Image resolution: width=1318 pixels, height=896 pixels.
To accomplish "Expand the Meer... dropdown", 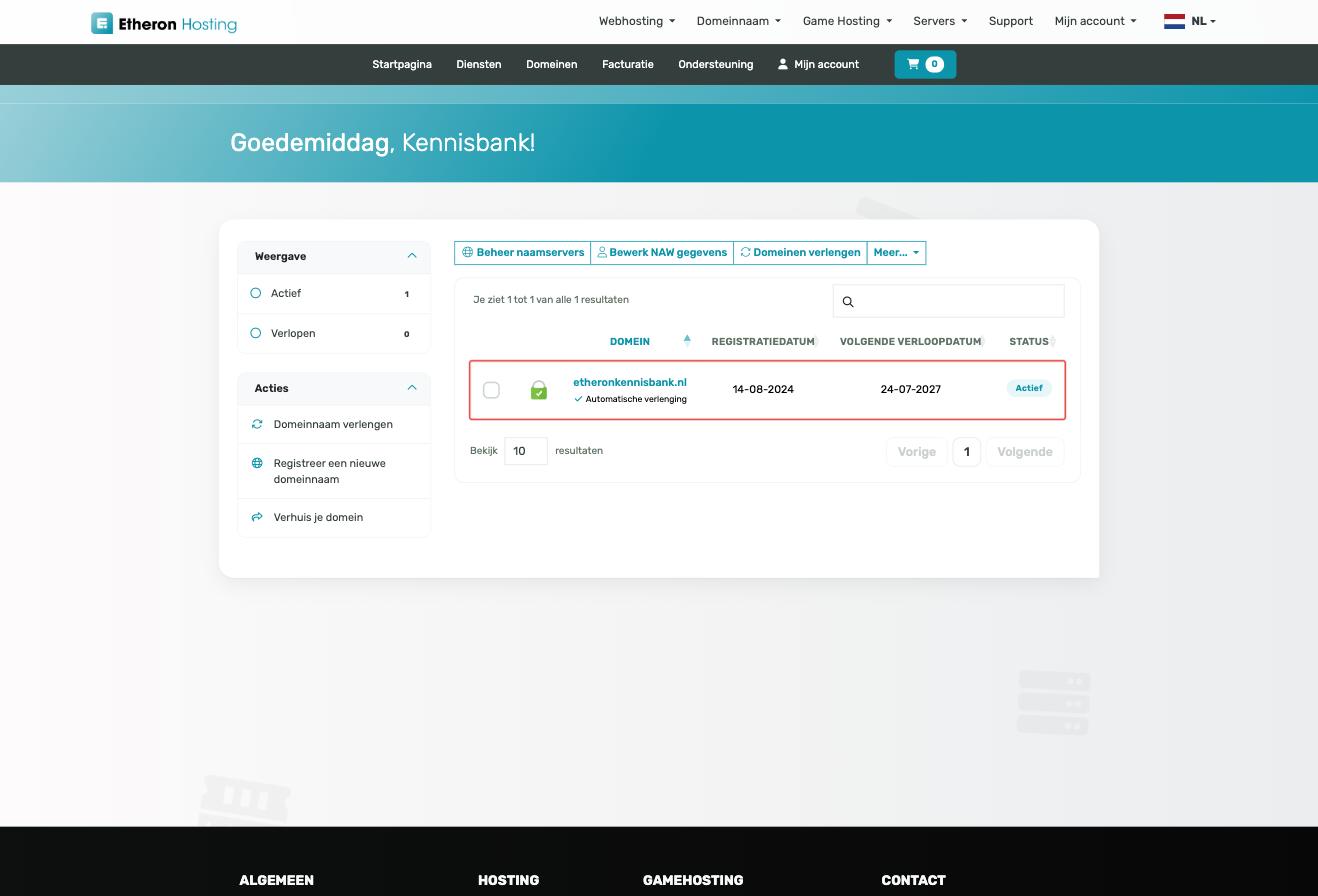I will pos(896,253).
